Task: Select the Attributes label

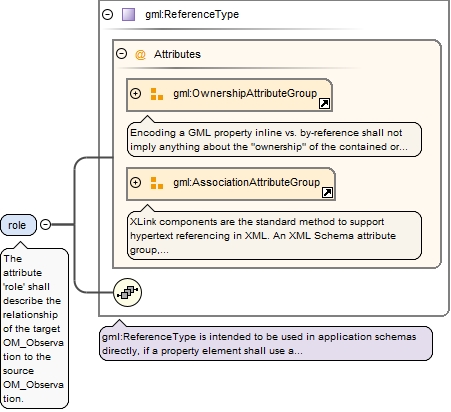Action: 177,54
